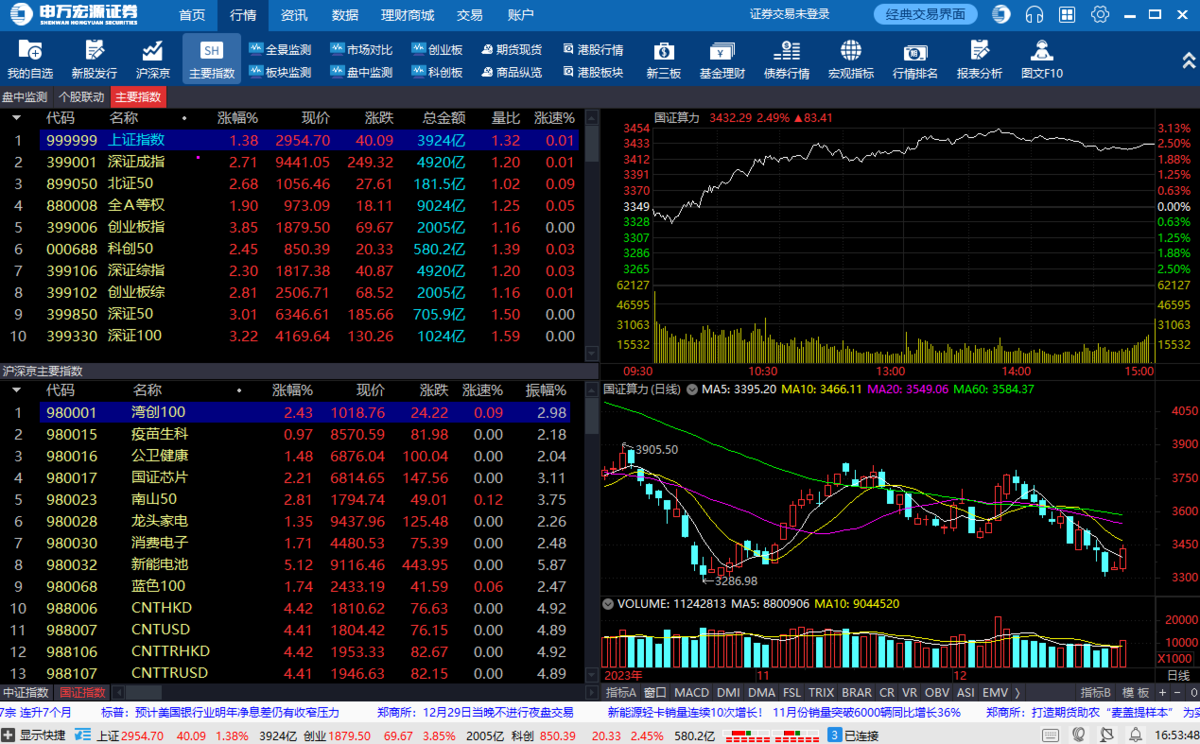Image resolution: width=1200 pixels, height=744 pixels.
Task: Open the 资讯 news menu
Action: (294, 15)
